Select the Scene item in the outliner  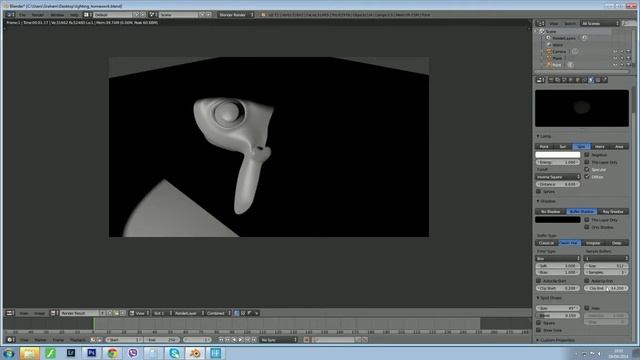551,31
